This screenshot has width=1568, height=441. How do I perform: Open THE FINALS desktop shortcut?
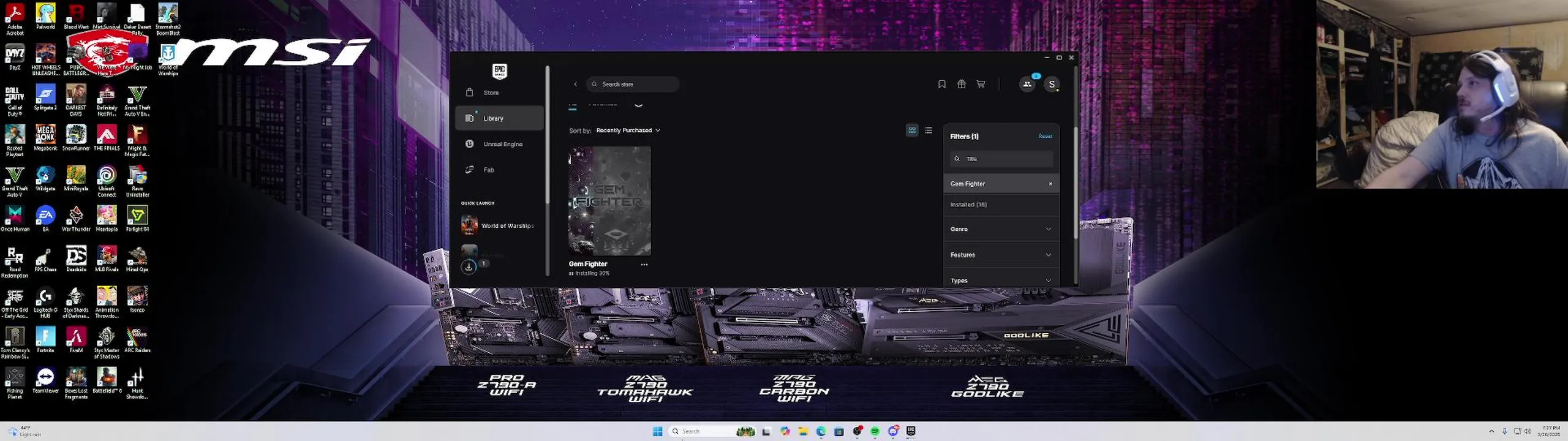[x=107, y=138]
